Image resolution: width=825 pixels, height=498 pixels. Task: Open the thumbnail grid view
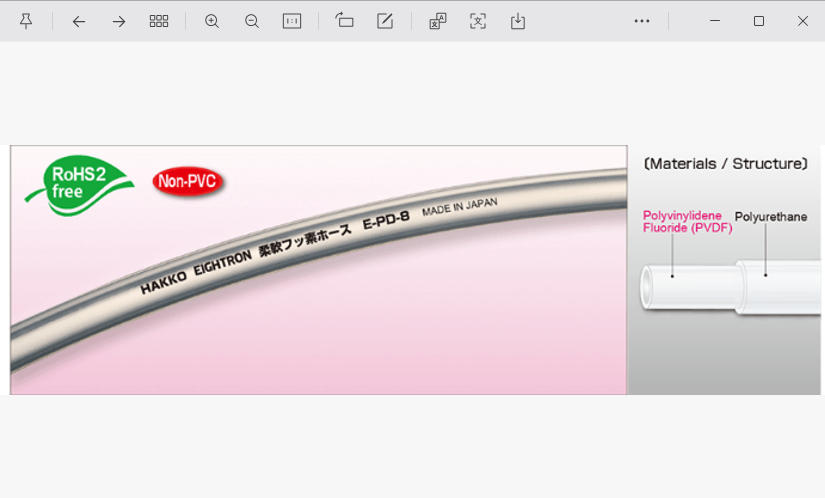pyautogui.click(x=159, y=21)
